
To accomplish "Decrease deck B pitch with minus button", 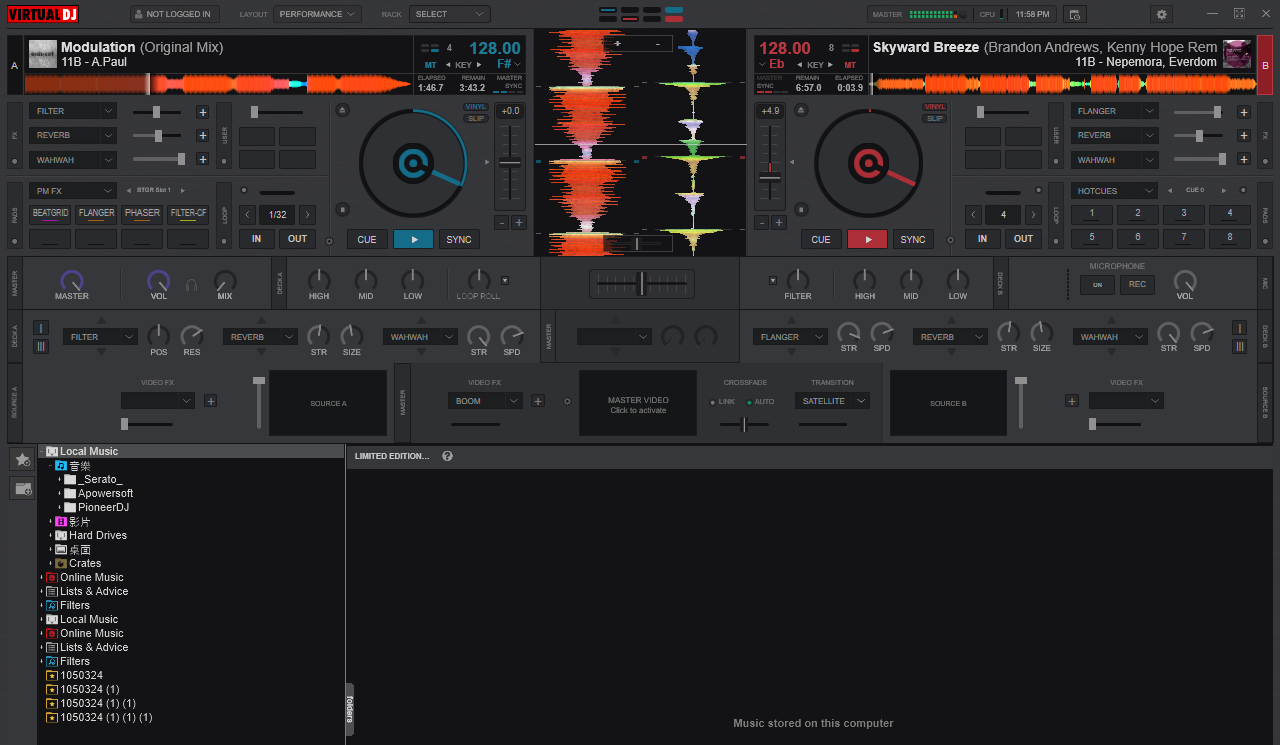I will coord(761,223).
